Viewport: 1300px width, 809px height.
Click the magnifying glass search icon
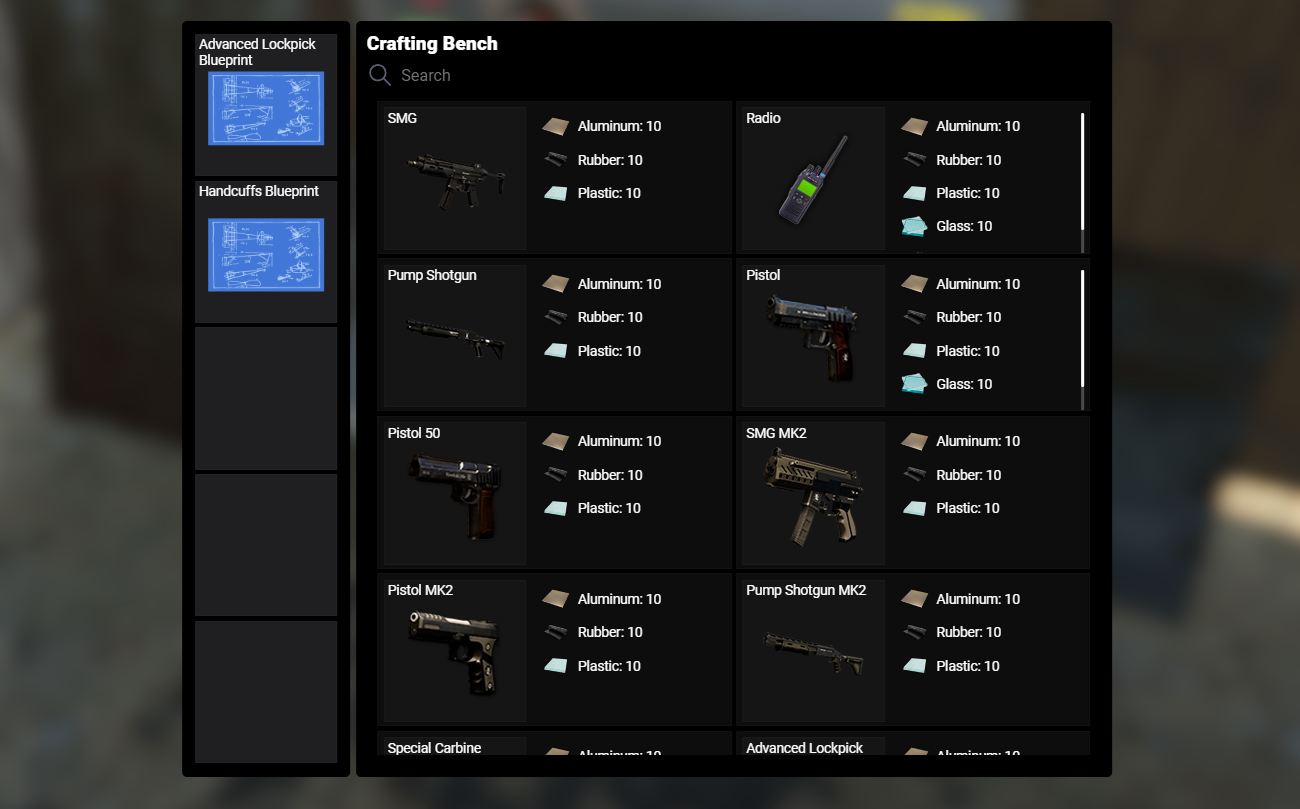pyautogui.click(x=380, y=75)
